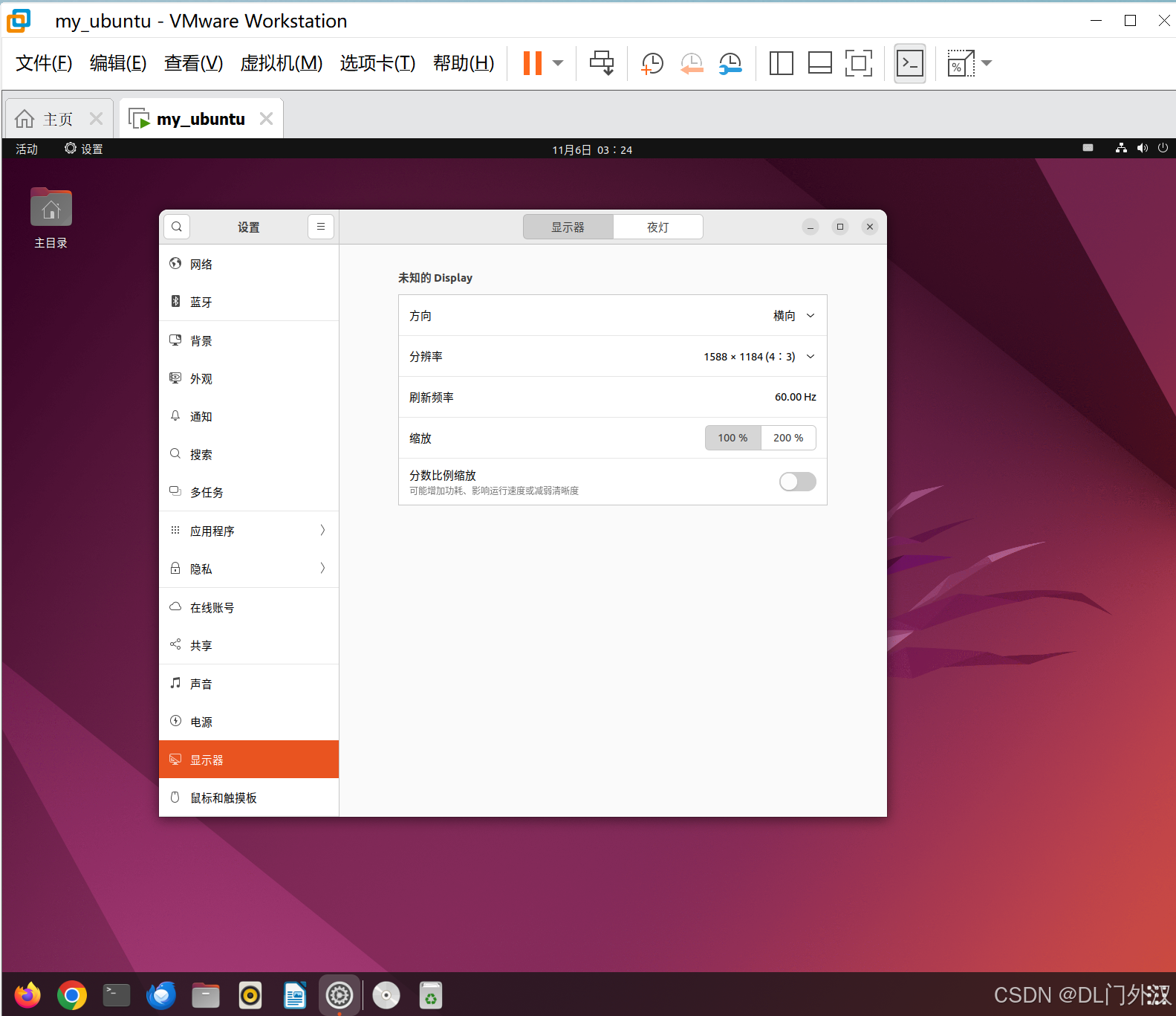Select 通知 in the Settings sidebar
The height and width of the screenshot is (1016, 1176).
click(249, 416)
